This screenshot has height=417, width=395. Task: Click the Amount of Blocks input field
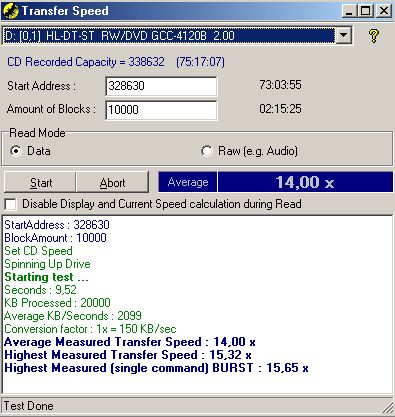pyautogui.click(x=161, y=110)
